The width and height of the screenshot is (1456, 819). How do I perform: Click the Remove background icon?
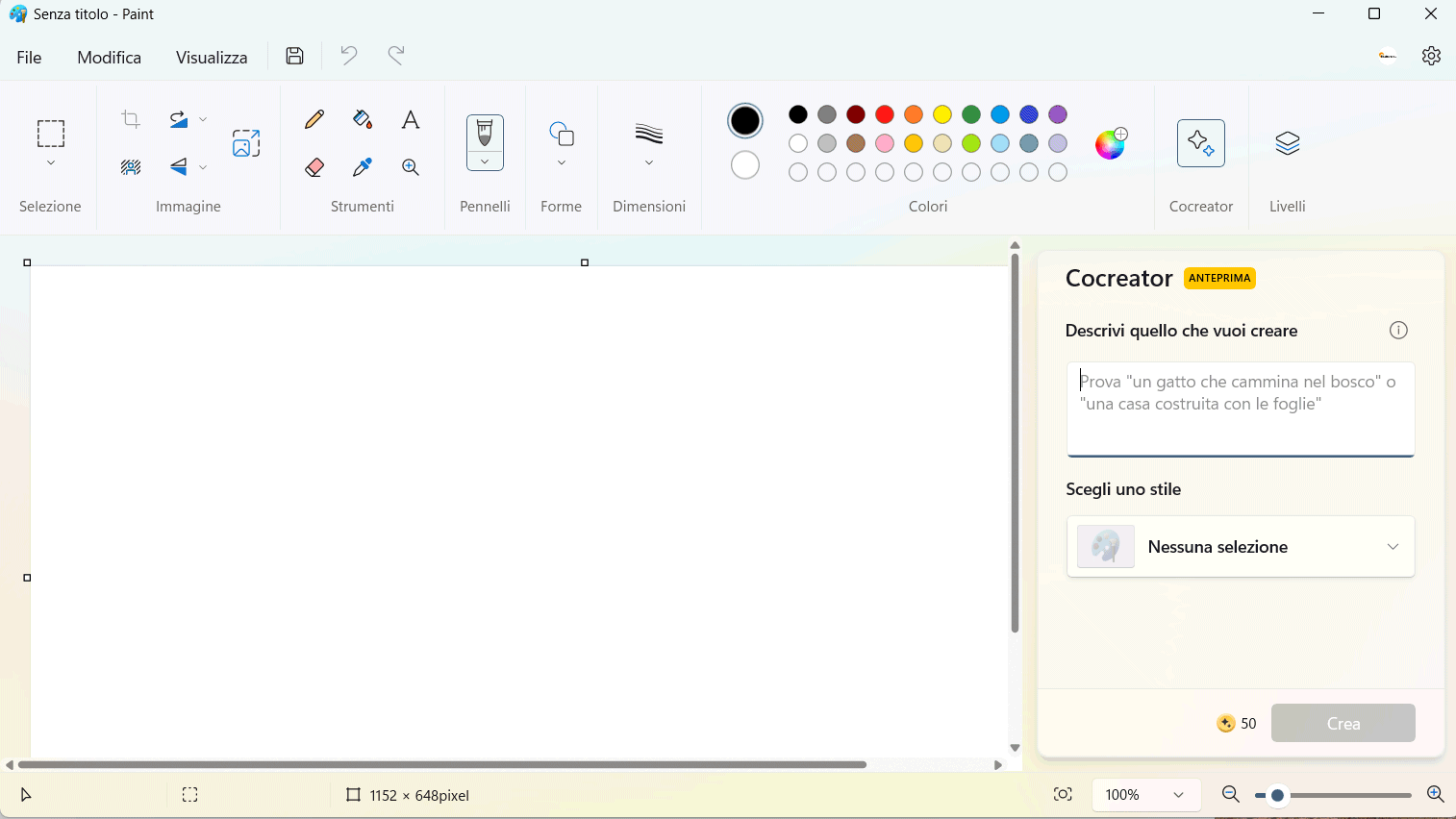(x=131, y=166)
